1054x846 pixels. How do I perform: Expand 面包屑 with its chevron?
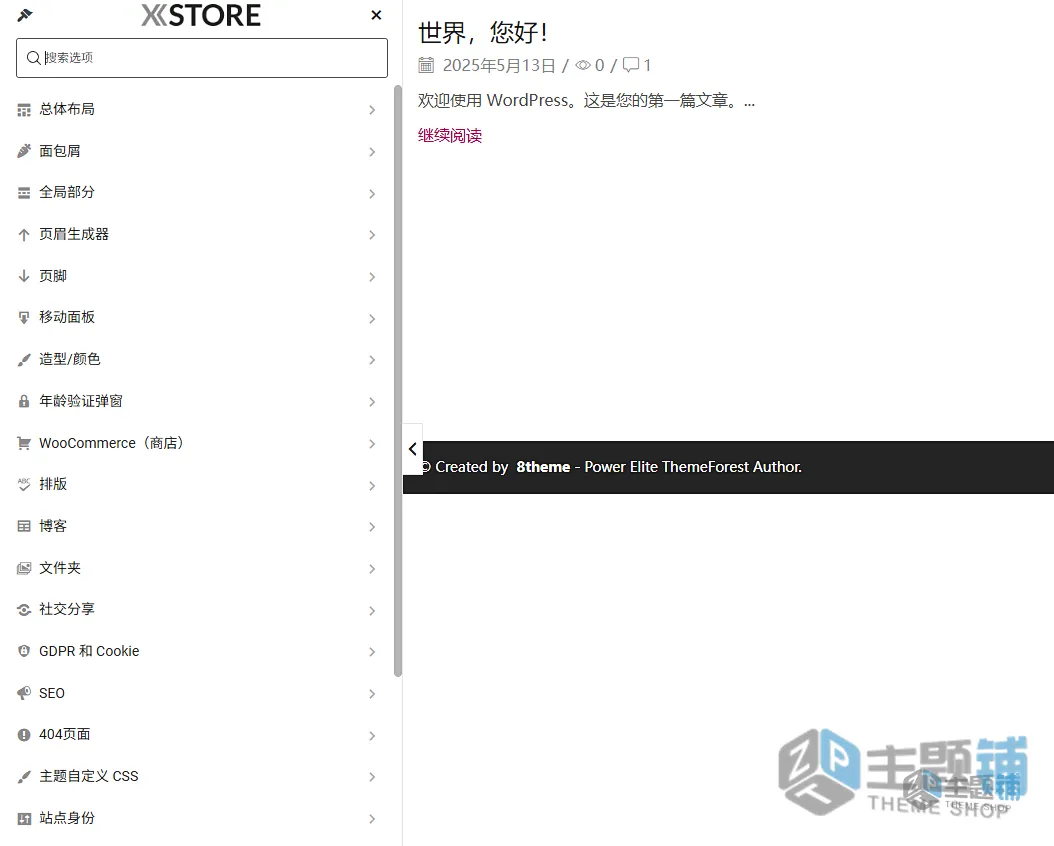tap(372, 152)
